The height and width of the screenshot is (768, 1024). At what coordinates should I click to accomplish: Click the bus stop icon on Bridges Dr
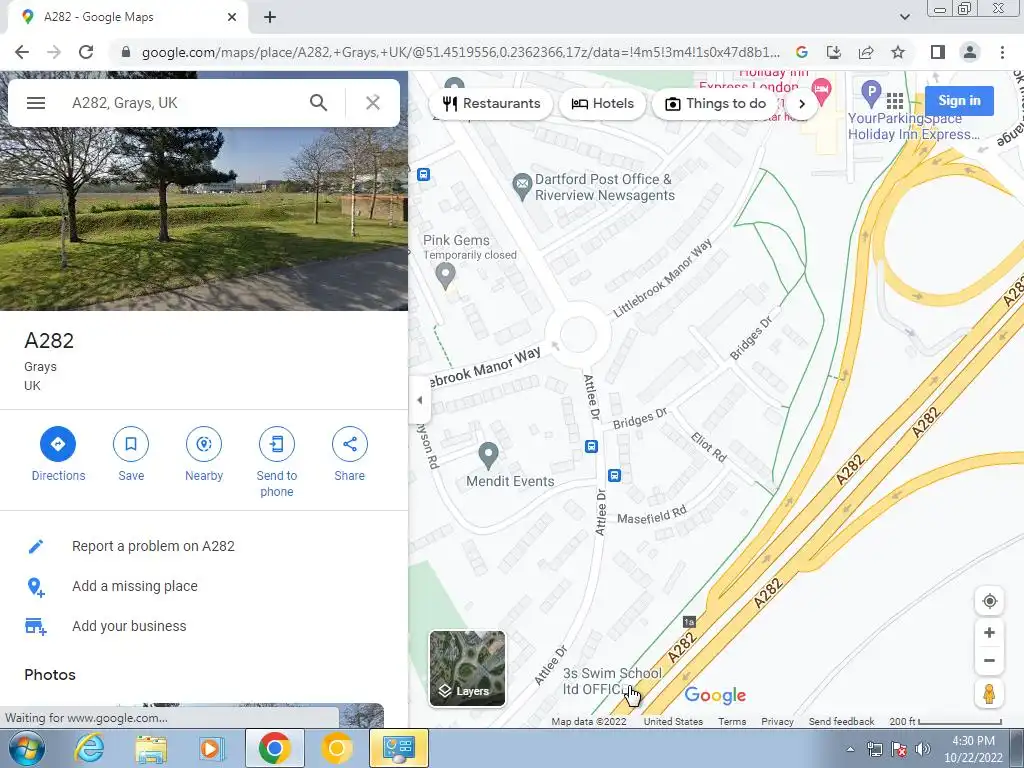591,447
